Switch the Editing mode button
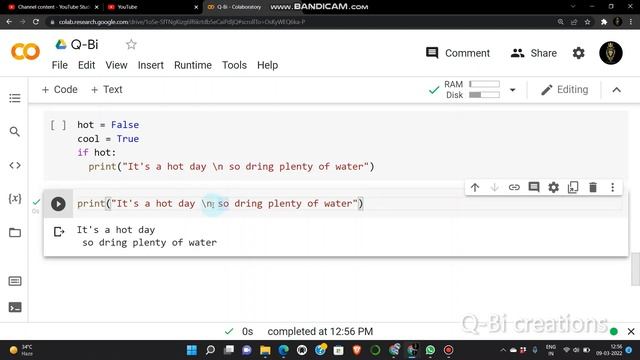Viewport: 640px width, 360px height. click(564, 90)
